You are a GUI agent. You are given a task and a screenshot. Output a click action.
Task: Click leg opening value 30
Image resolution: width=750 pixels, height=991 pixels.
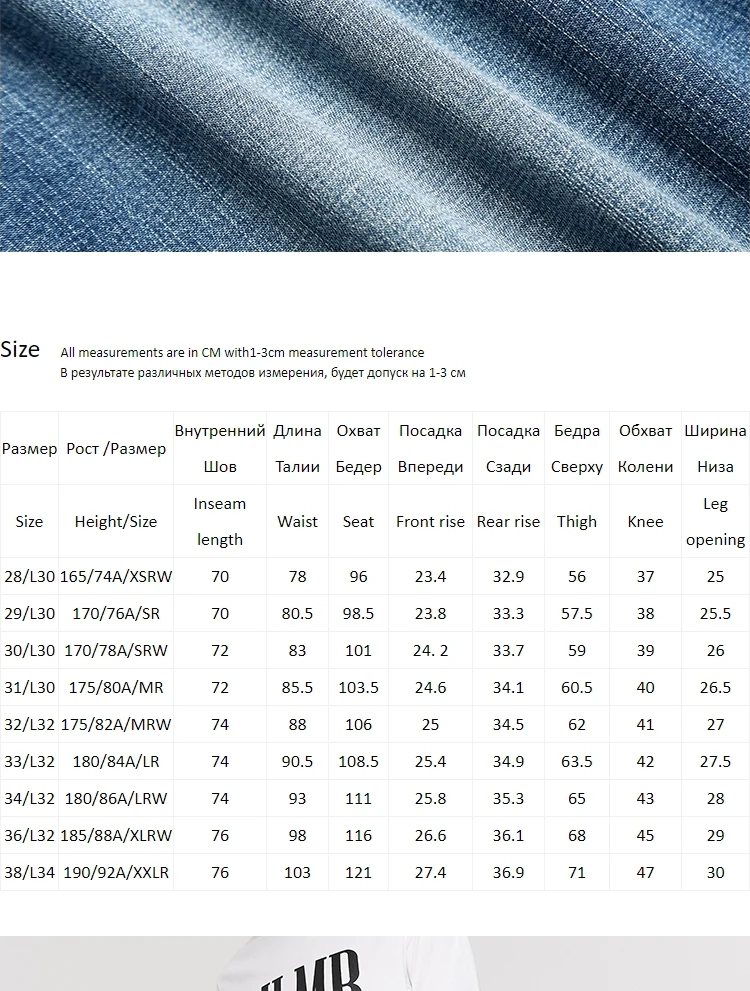715,872
